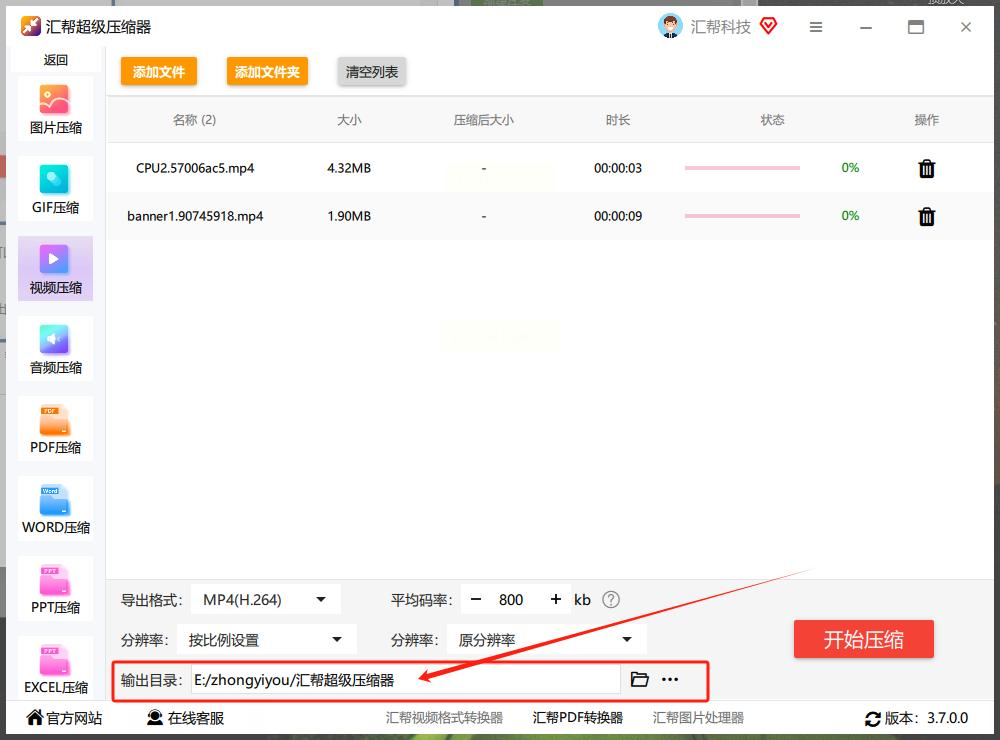Click the 800 bitrate value field
Image resolution: width=1000 pixels, height=740 pixels.
point(511,600)
